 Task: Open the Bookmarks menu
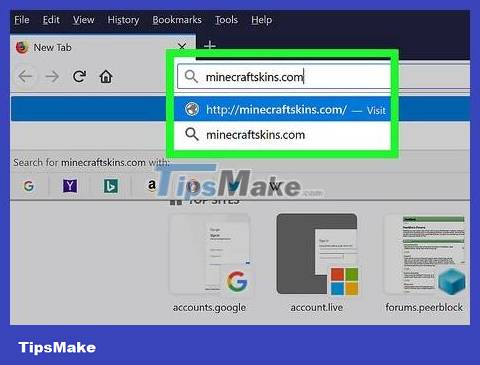(177, 20)
